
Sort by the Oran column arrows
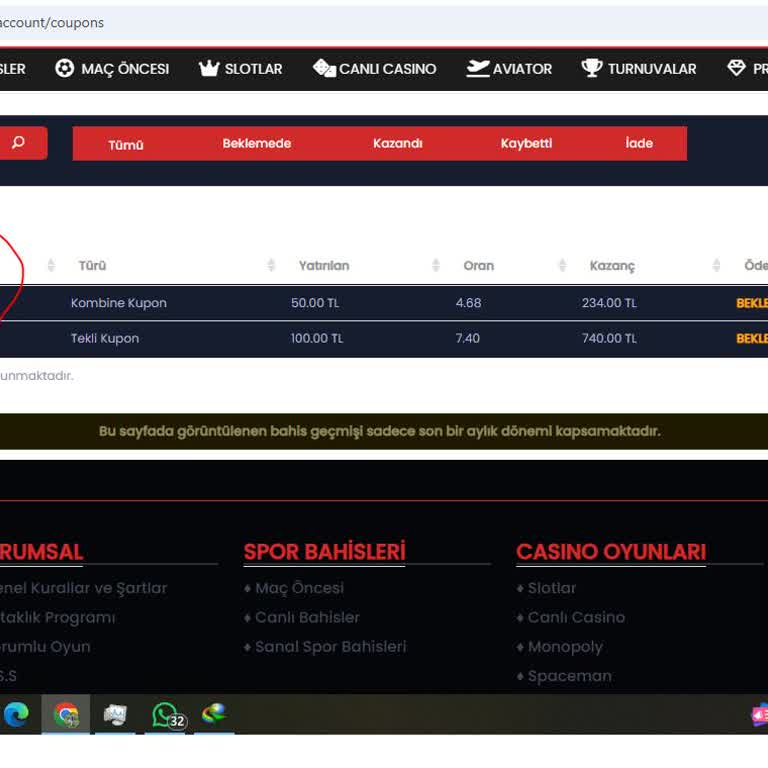562,265
